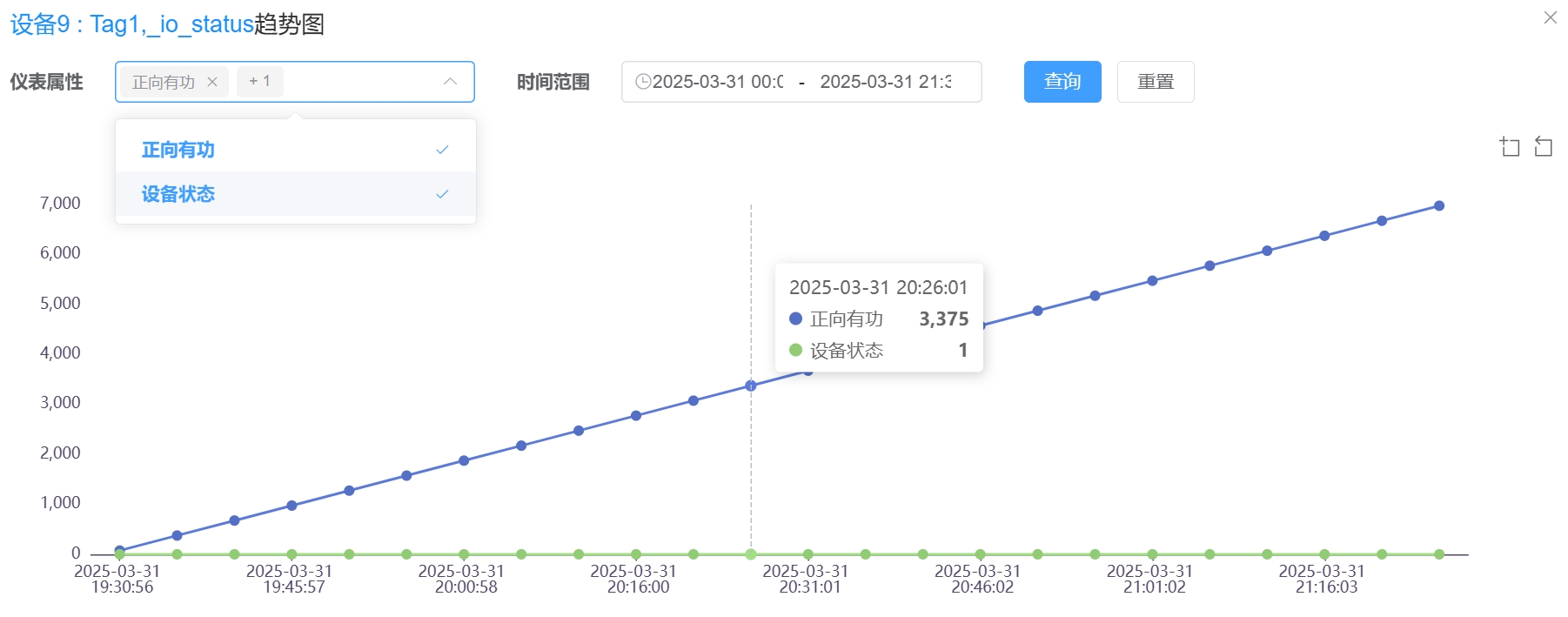Edit the start time 2025-03-31 00:0 field

point(718,82)
